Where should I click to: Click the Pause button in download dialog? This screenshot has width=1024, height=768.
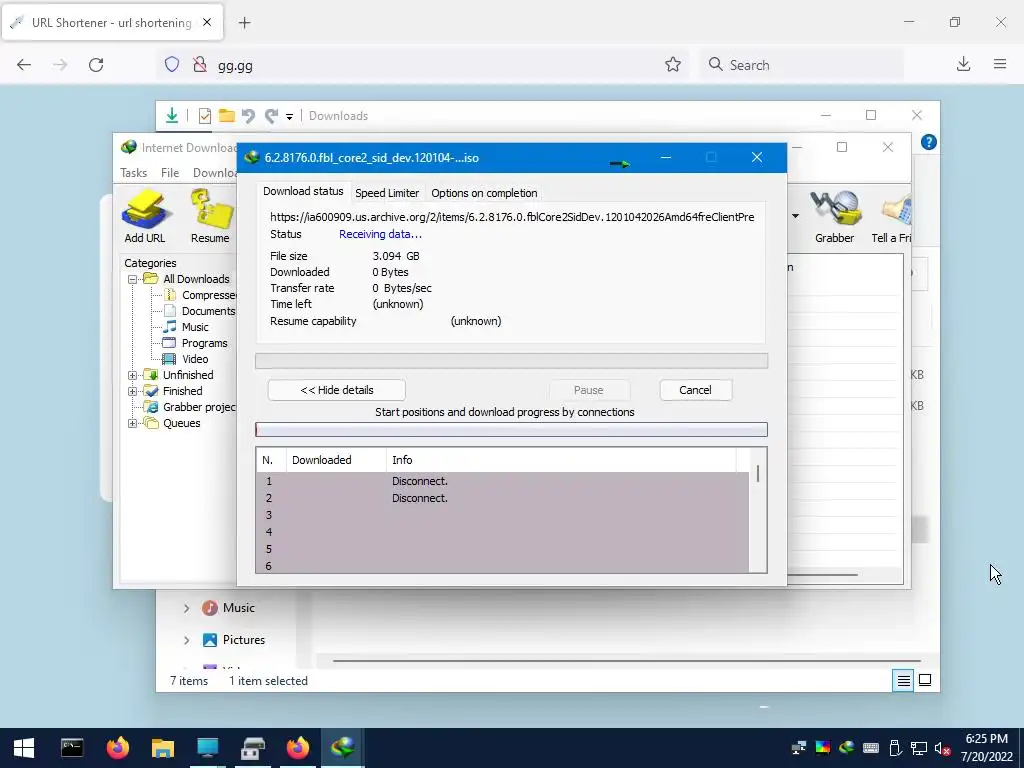pyautogui.click(x=588, y=390)
